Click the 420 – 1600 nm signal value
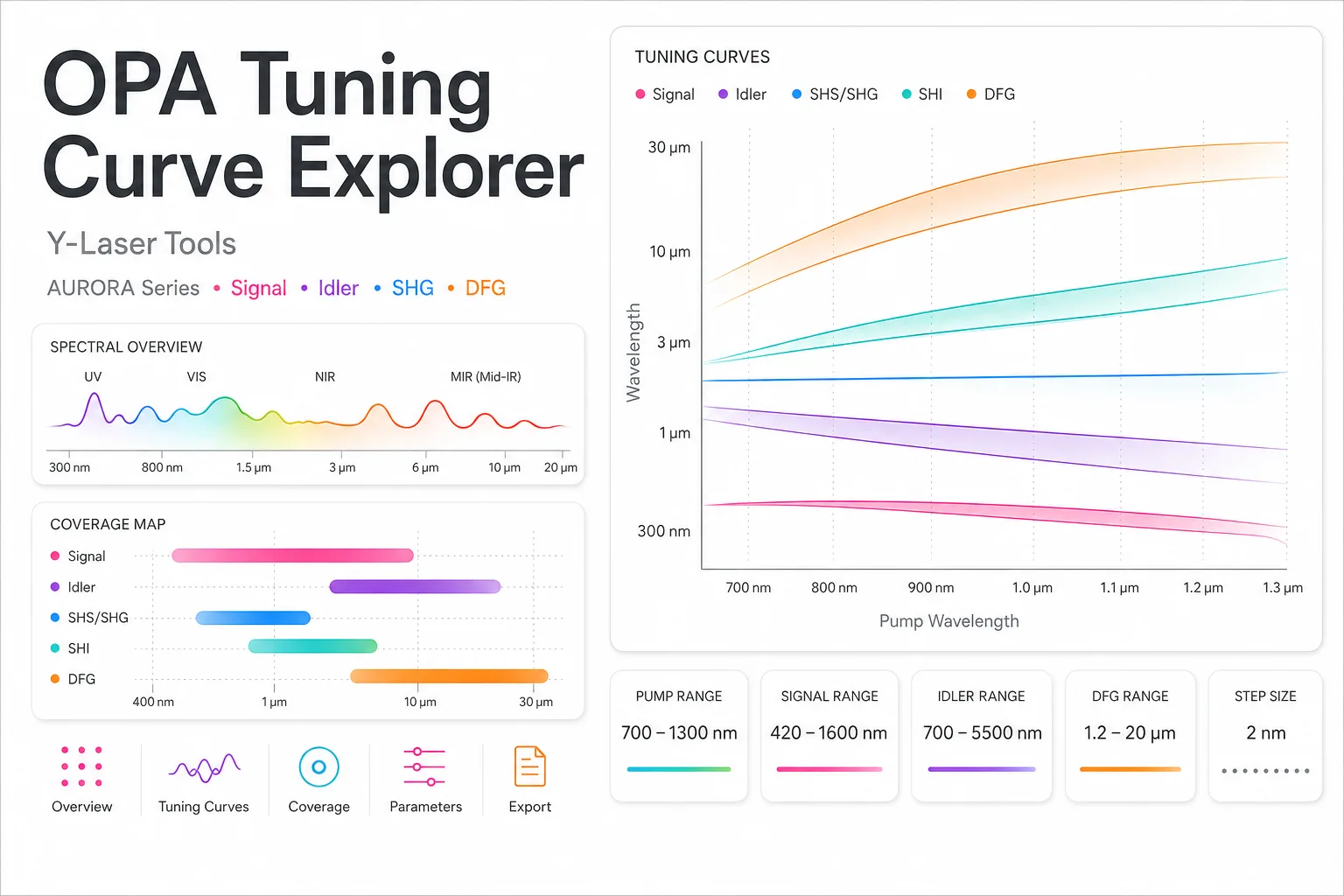Viewport: 1344px width, 896px height. [829, 733]
